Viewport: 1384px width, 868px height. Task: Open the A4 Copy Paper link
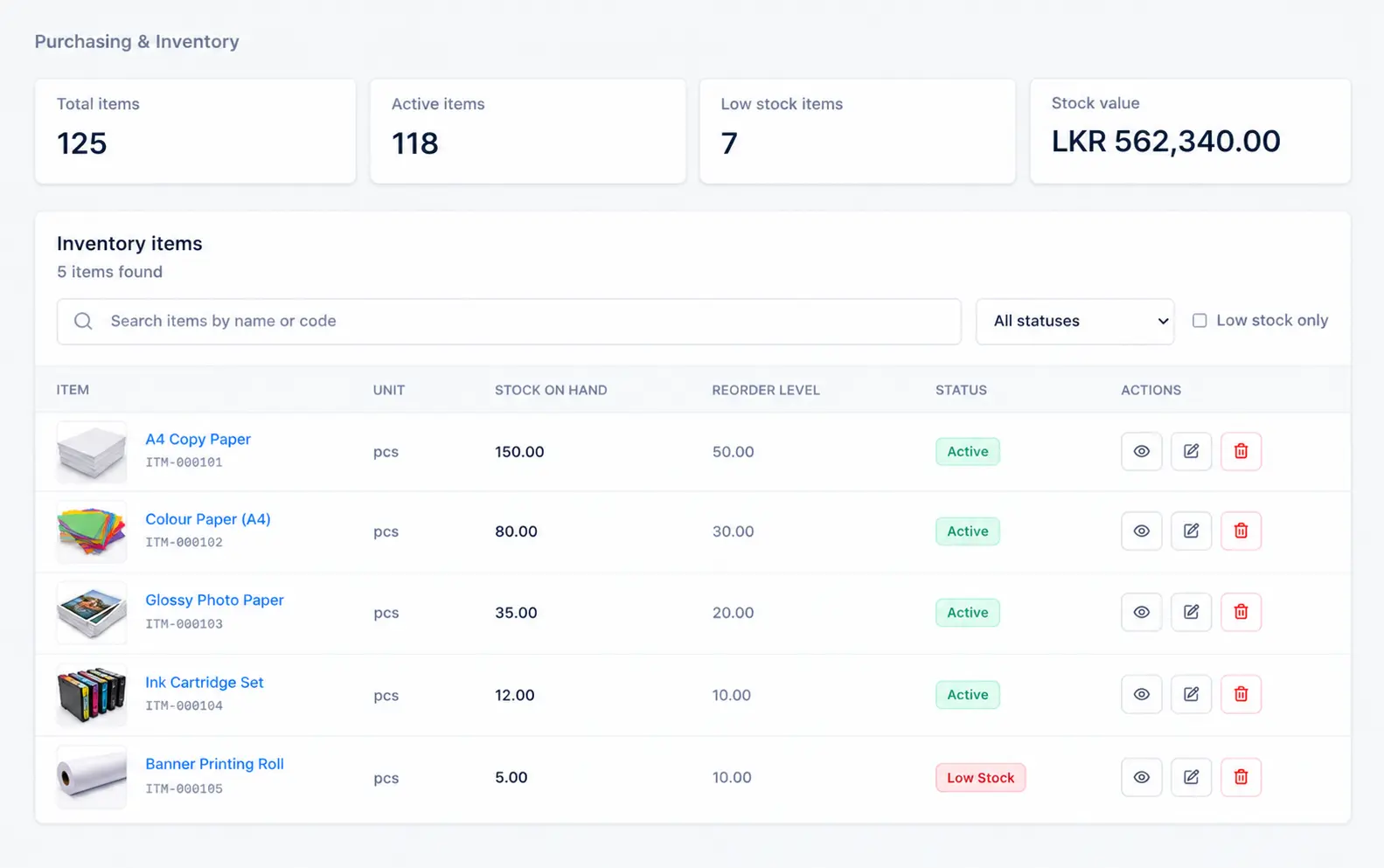pyautogui.click(x=198, y=439)
